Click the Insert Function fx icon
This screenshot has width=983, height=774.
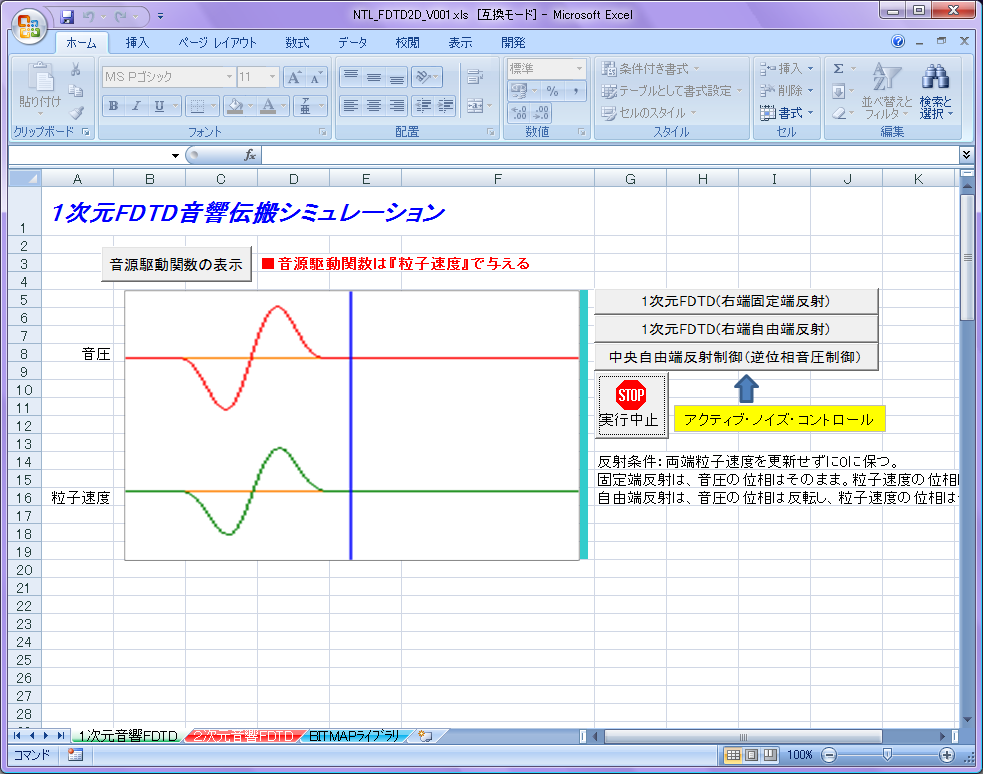250,155
